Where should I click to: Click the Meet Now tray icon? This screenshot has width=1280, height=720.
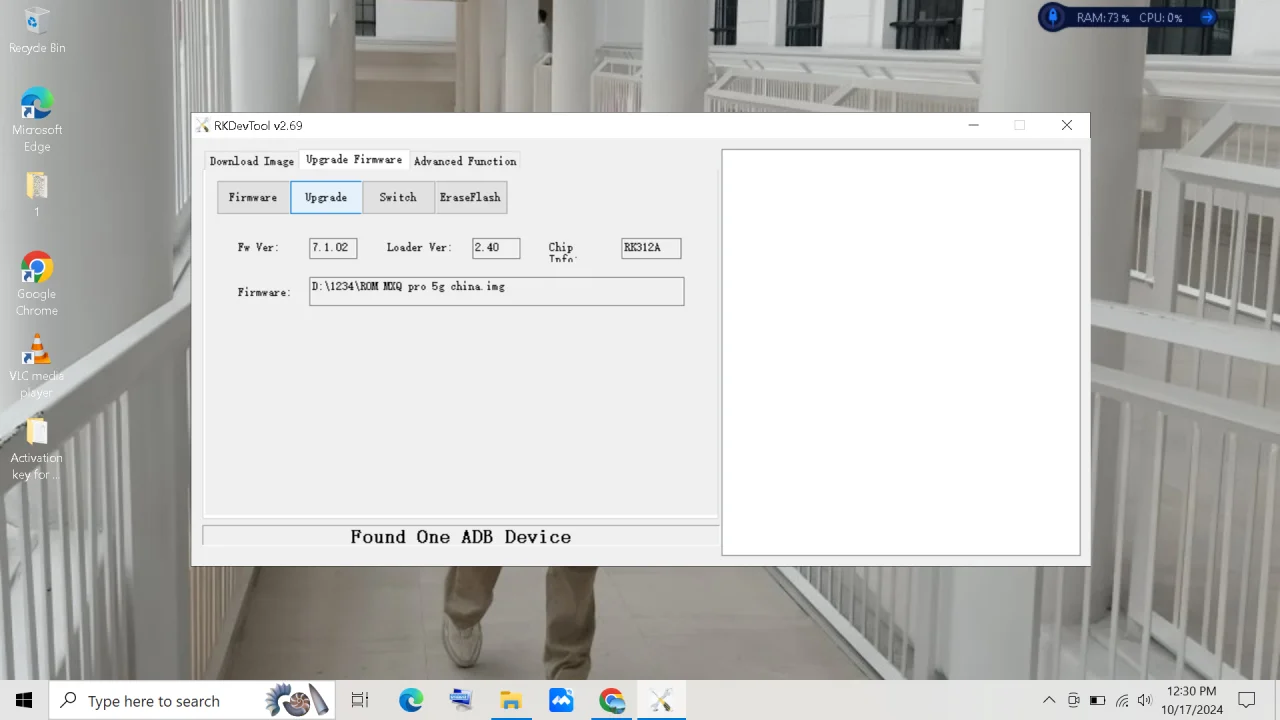[x=1073, y=701]
